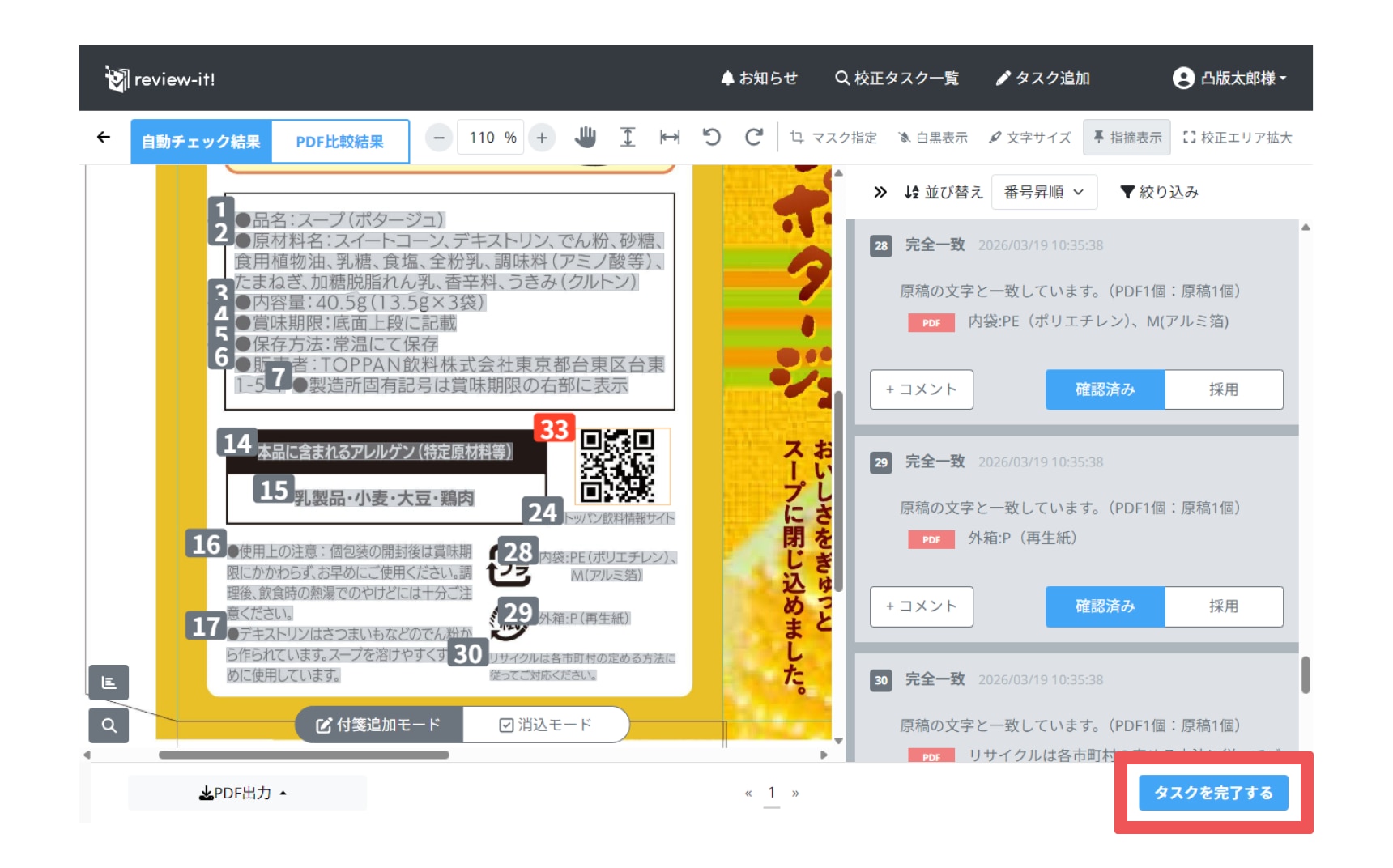Expand the PDF出力 menu
The height and width of the screenshot is (868, 1393).
click(x=244, y=794)
